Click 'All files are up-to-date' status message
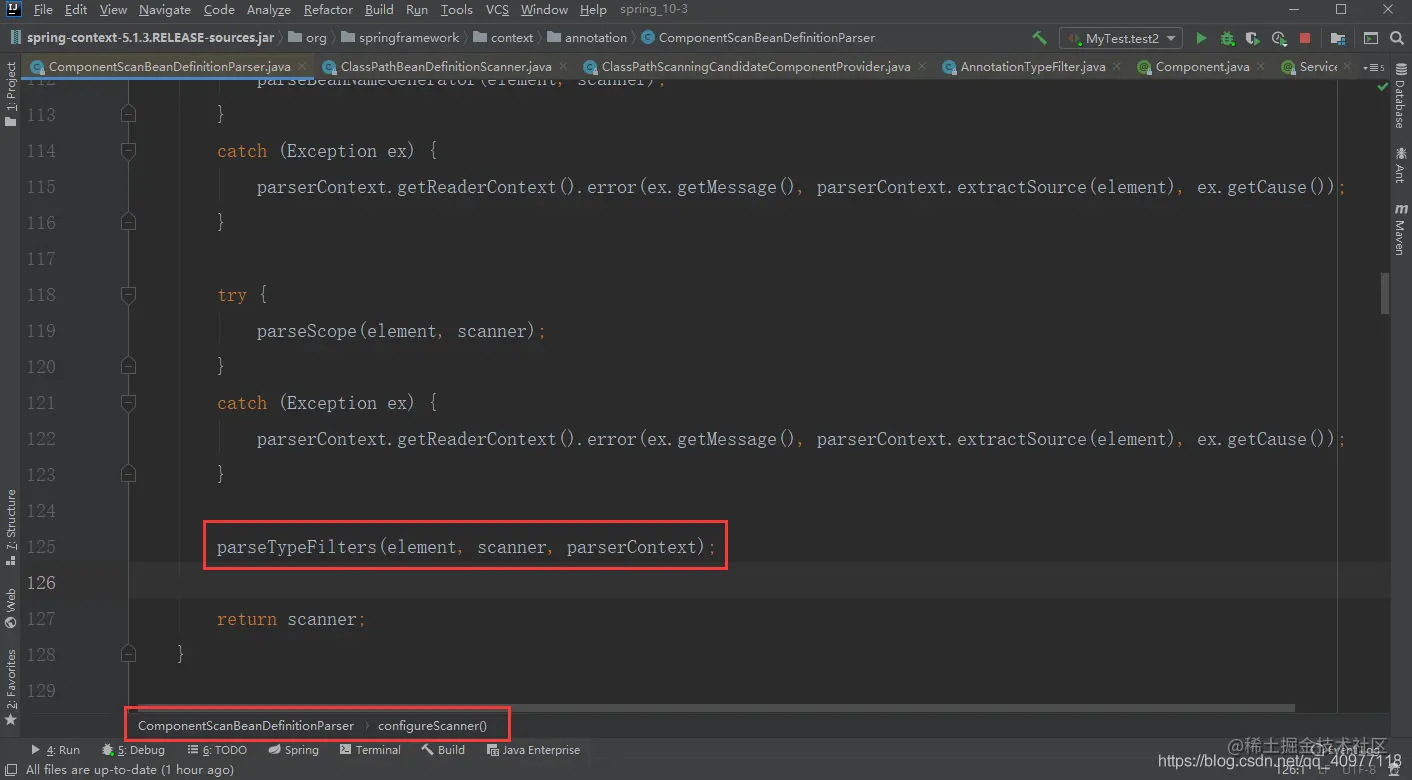Image resolution: width=1412 pixels, height=780 pixels. (130, 770)
